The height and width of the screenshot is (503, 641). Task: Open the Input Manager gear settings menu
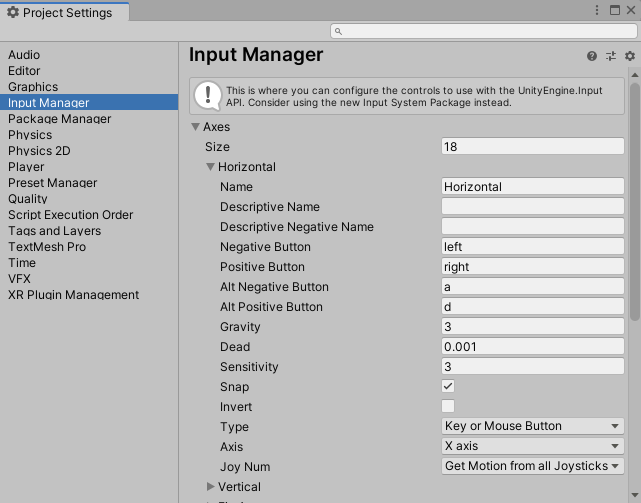(630, 56)
